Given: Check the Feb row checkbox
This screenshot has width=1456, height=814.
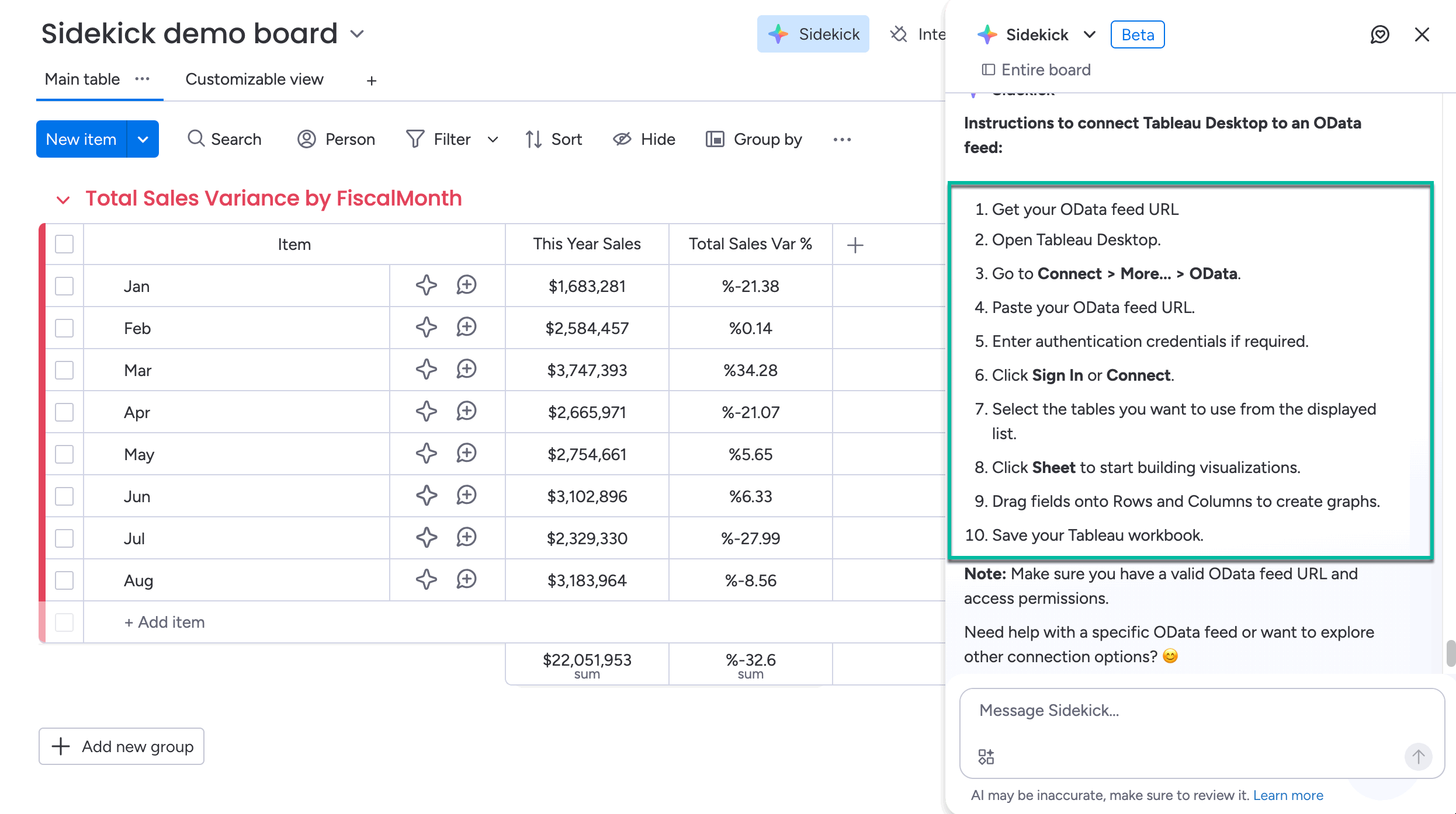Looking at the screenshot, I should point(64,328).
